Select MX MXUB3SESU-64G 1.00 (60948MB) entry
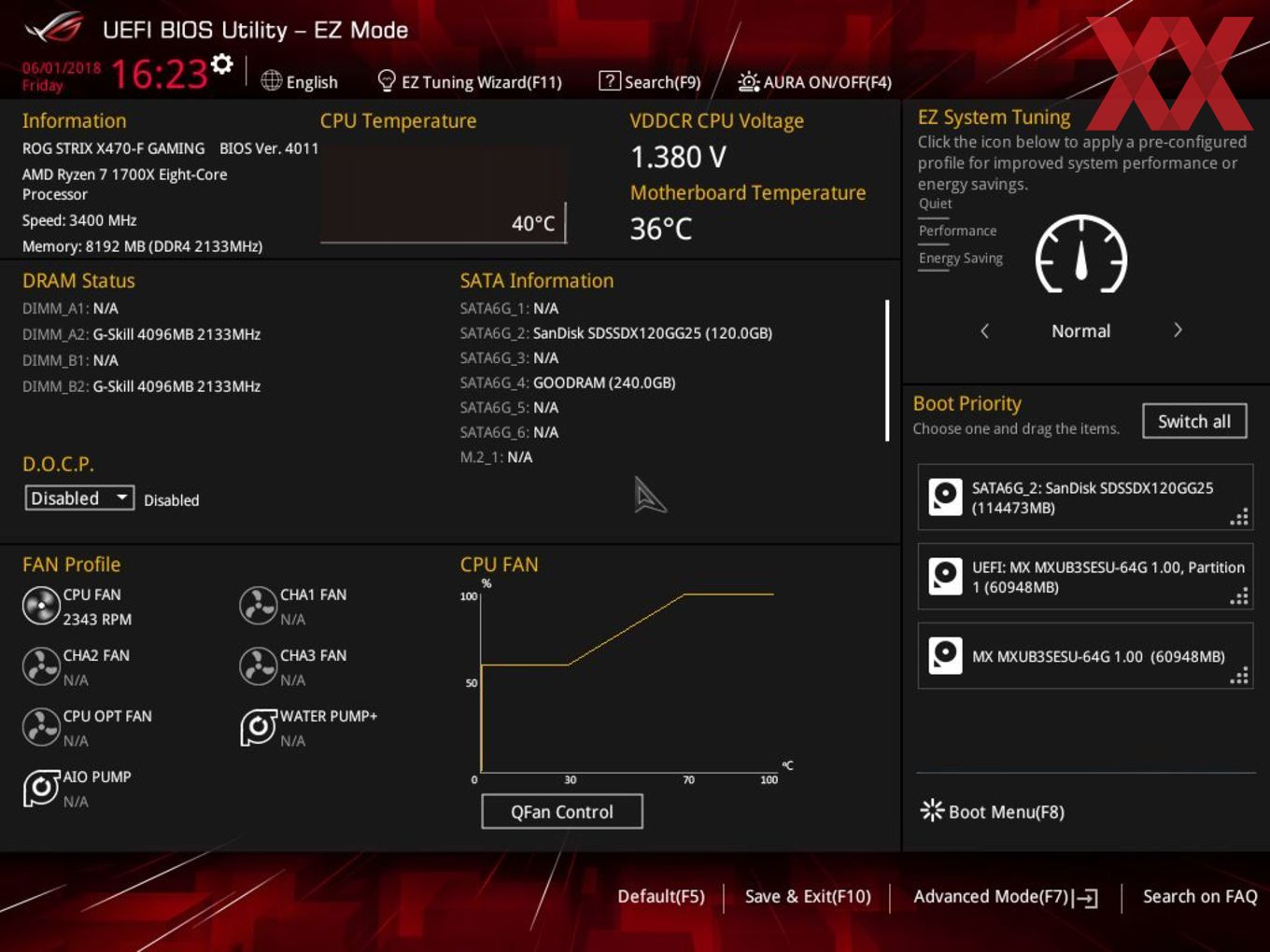The width and height of the screenshot is (1270, 952). [1085, 656]
